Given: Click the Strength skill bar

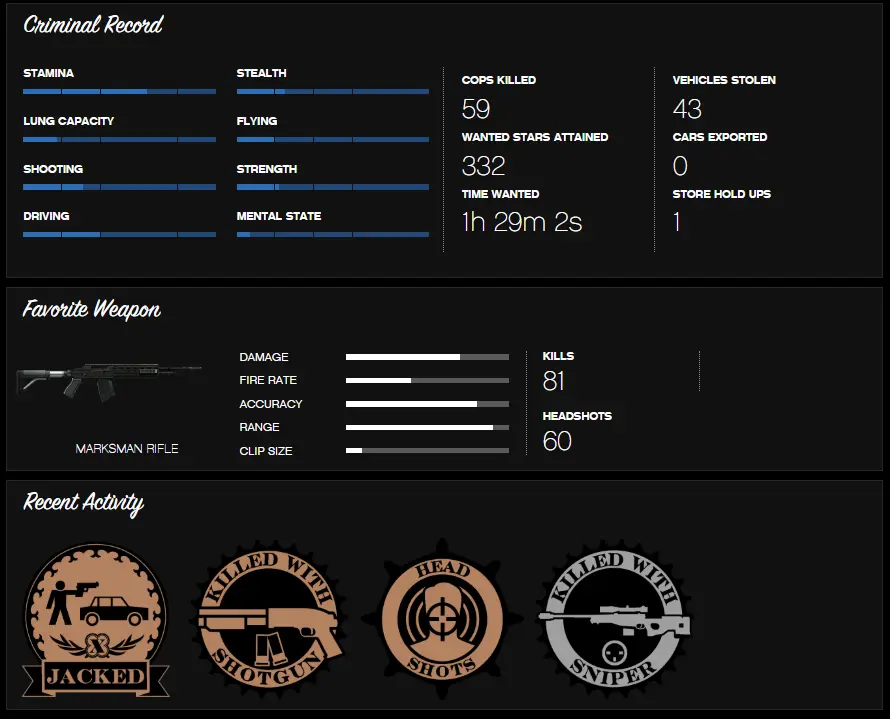Looking at the screenshot, I should tap(333, 187).
